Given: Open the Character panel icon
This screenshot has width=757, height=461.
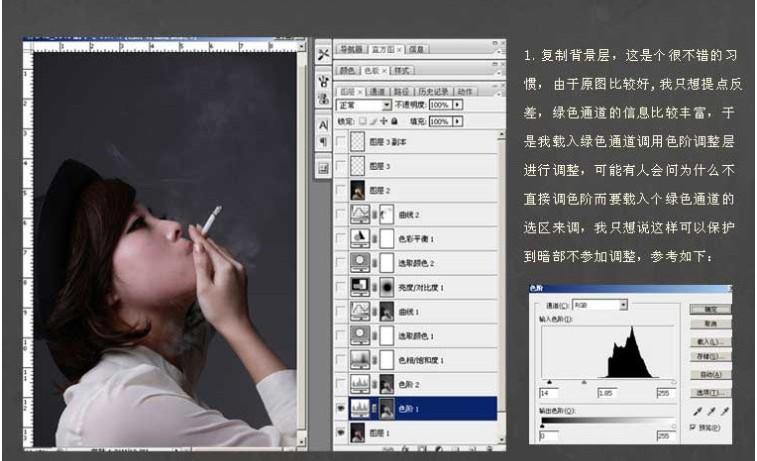Looking at the screenshot, I should click(323, 125).
